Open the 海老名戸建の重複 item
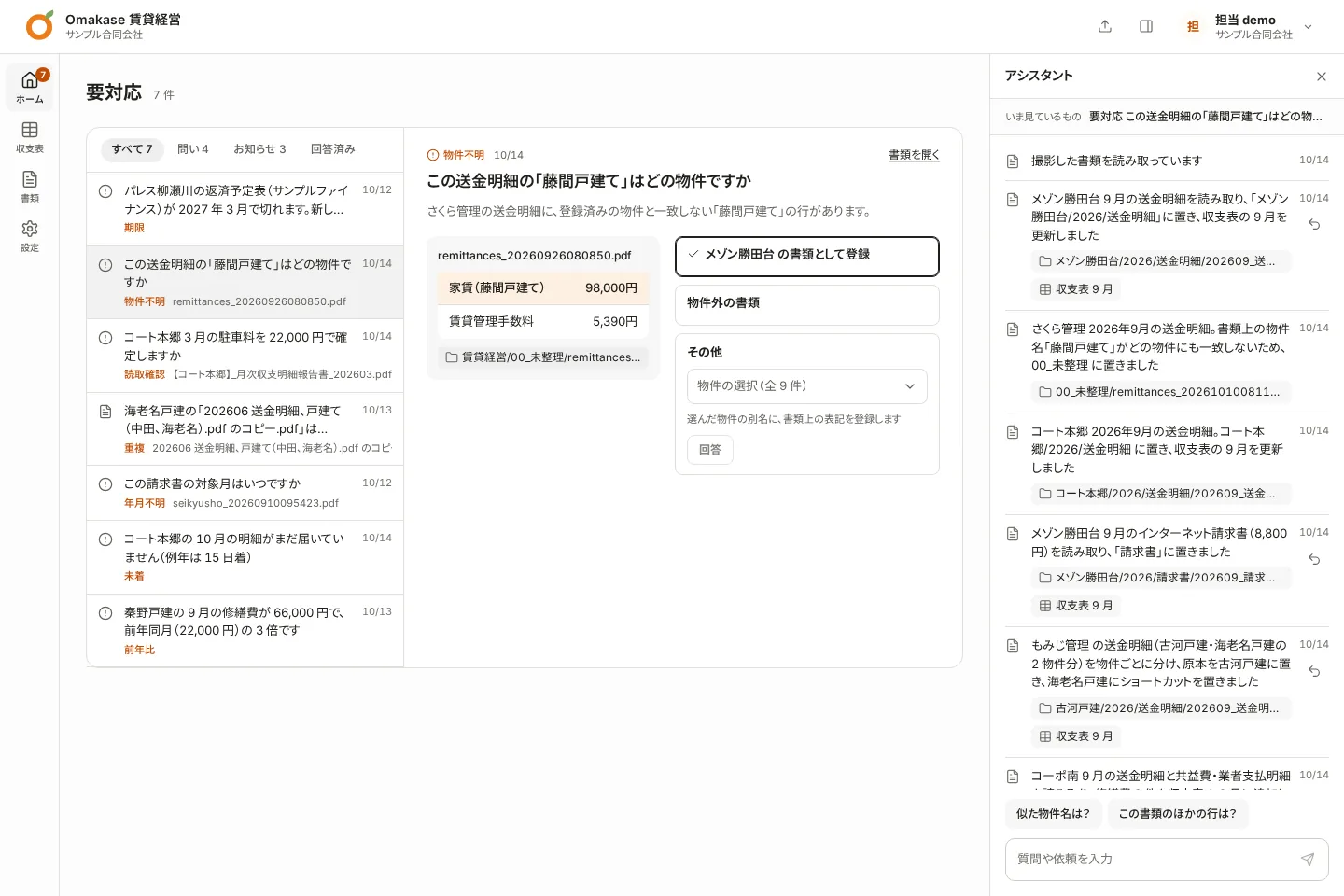The height and width of the screenshot is (896, 1344). 245,429
